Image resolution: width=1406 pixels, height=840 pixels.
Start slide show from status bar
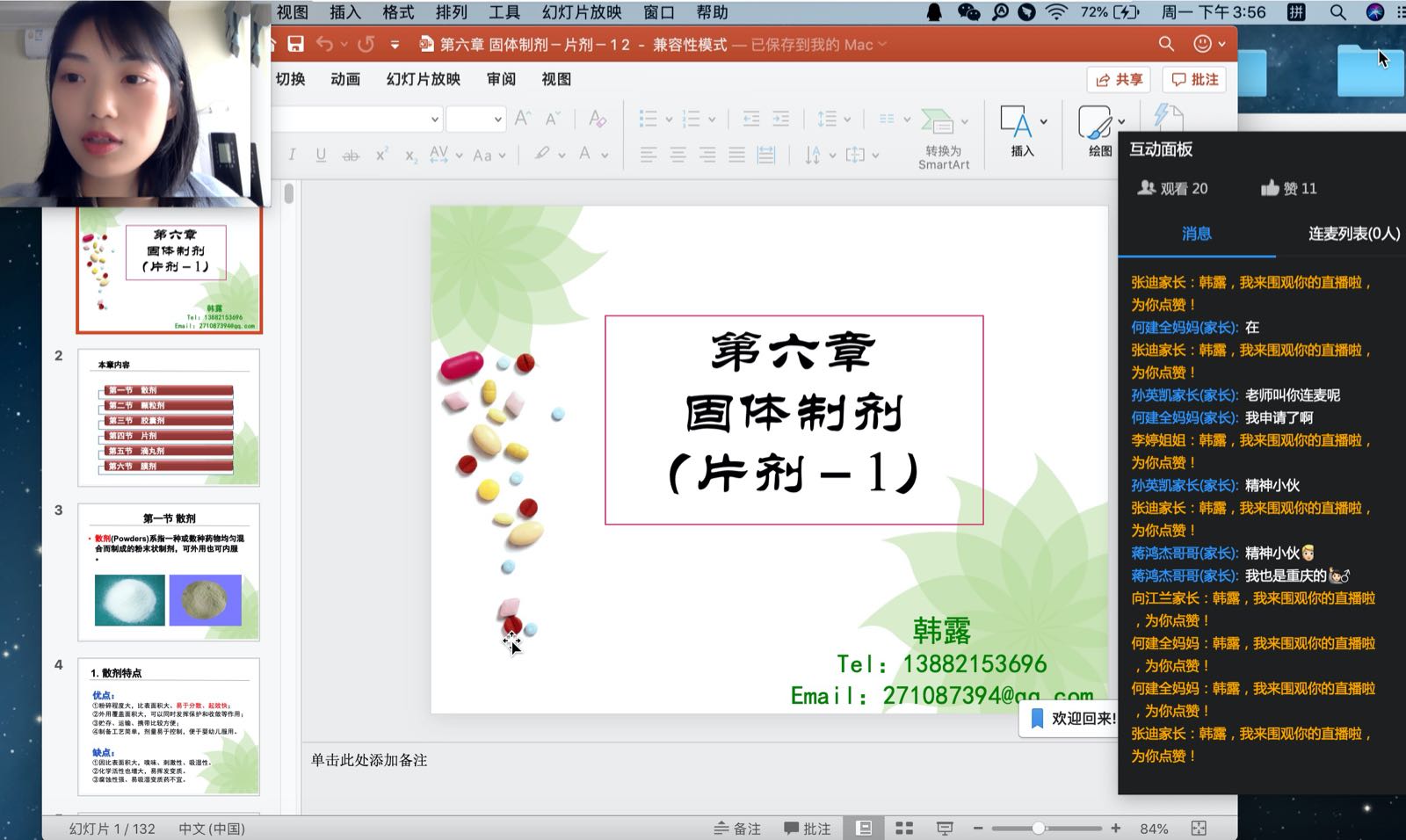(945, 829)
